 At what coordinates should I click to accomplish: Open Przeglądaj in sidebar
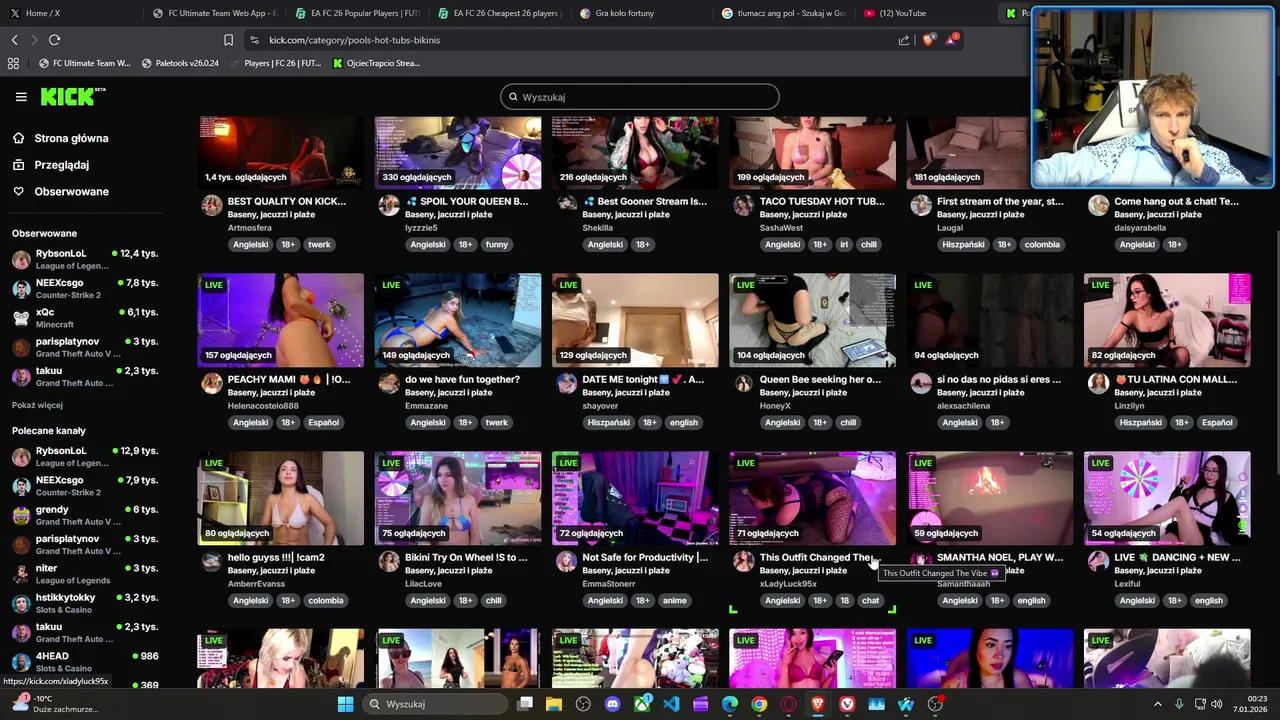61,165
